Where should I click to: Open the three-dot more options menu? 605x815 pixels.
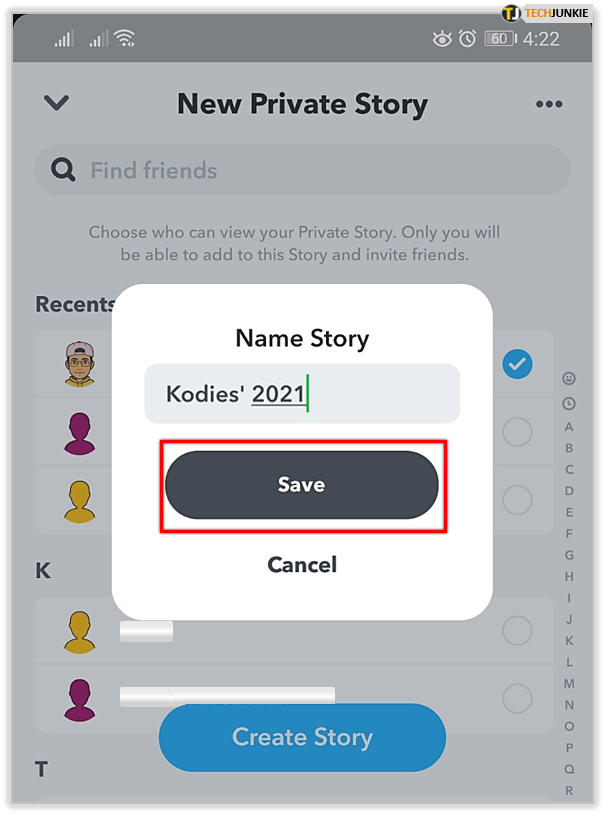click(x=549, y=104)
